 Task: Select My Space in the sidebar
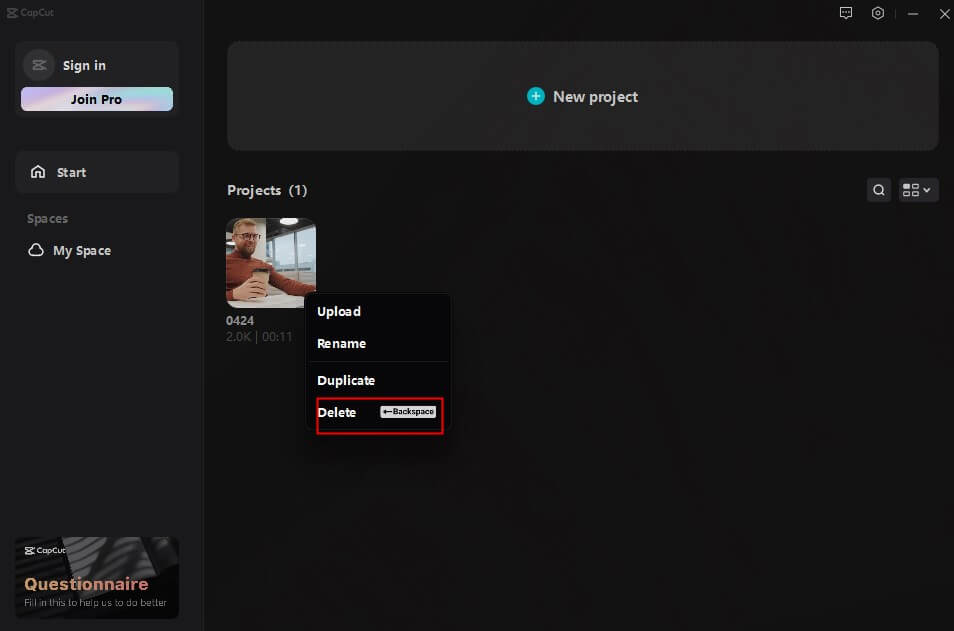82,250
